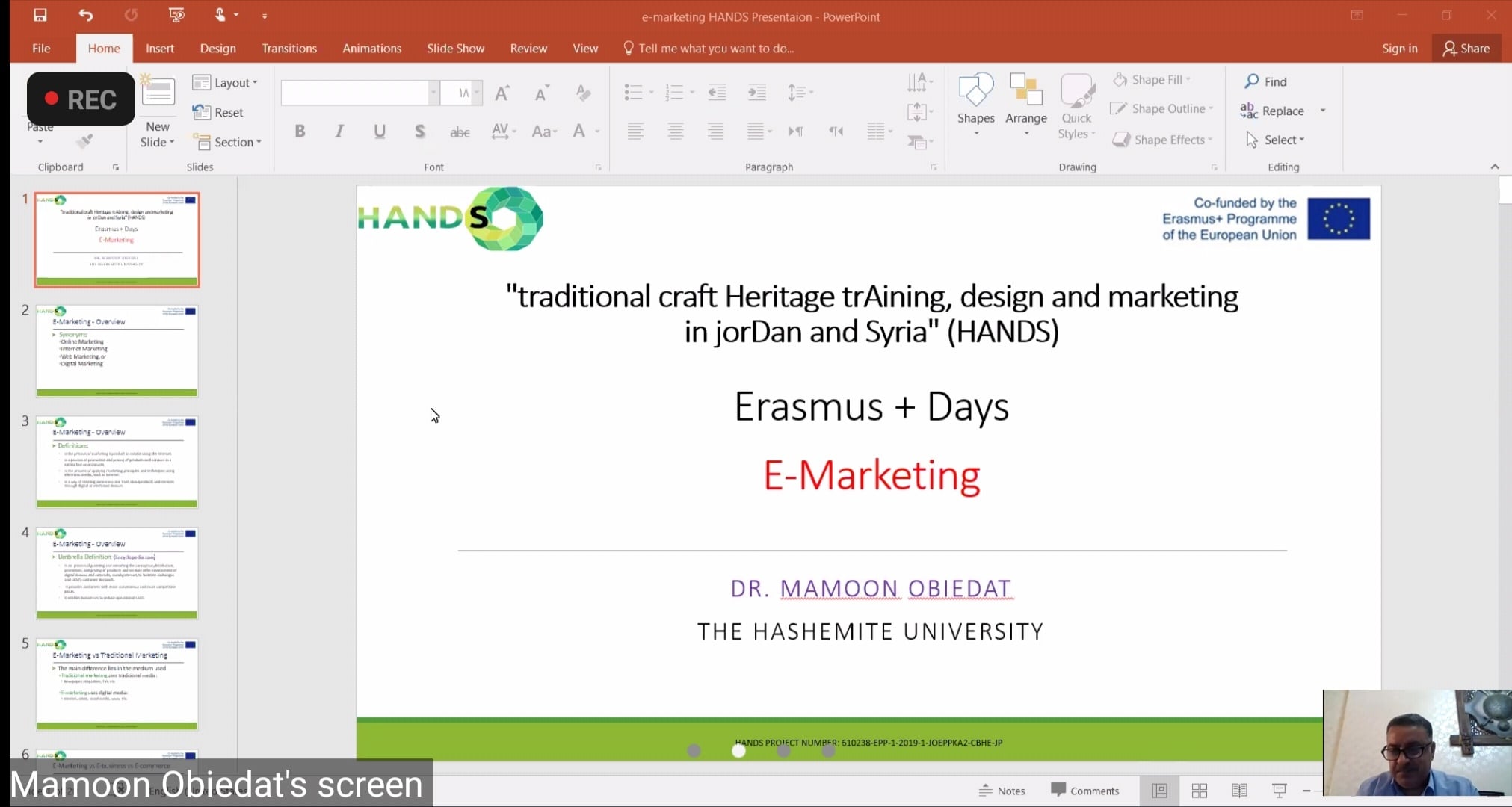Image resolution: width=1512 pixels, height=807 pixels.
Task: Open font color dropdown arrow
Action: tap(597, 132)
